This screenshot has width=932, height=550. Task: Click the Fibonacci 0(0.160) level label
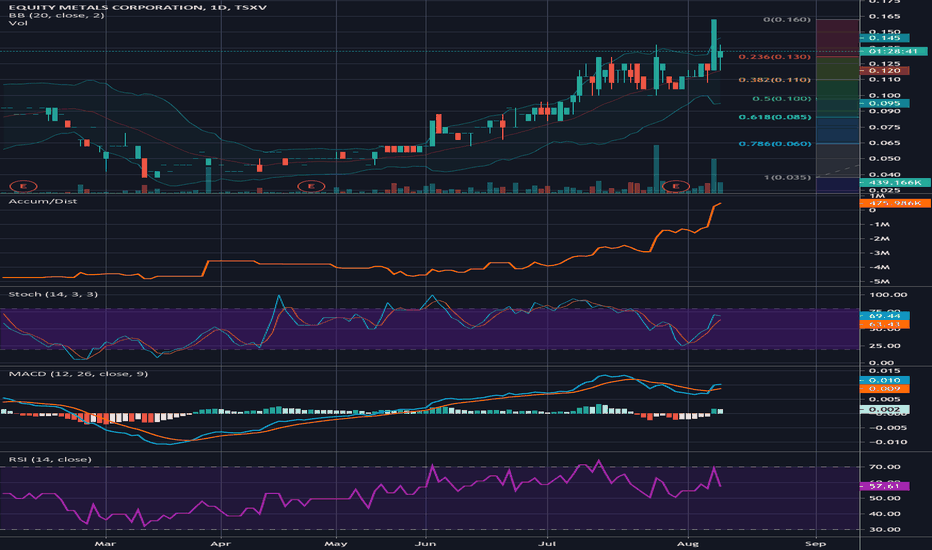[x=787, y=20]
